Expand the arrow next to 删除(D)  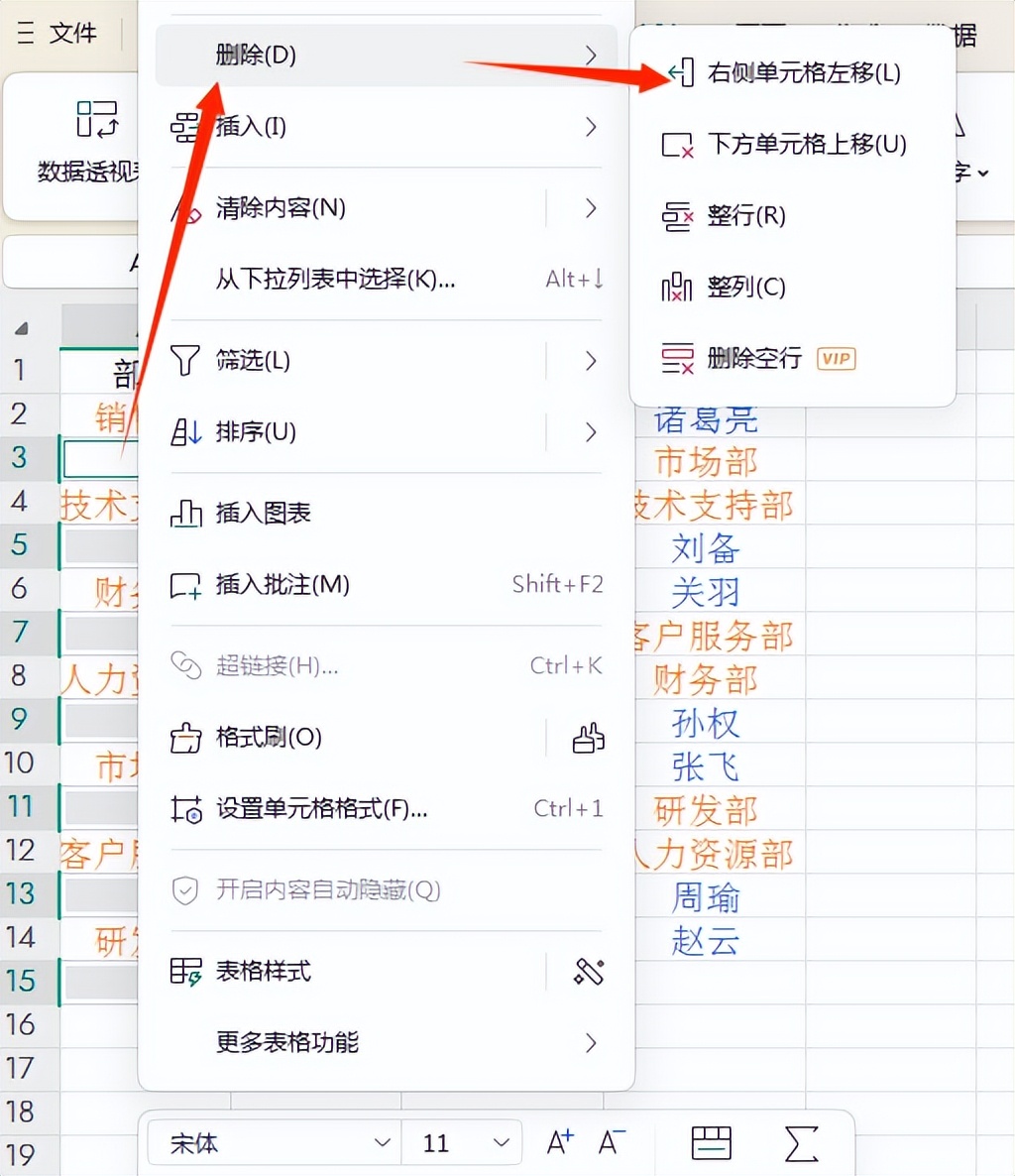click(x=591, y=55)
